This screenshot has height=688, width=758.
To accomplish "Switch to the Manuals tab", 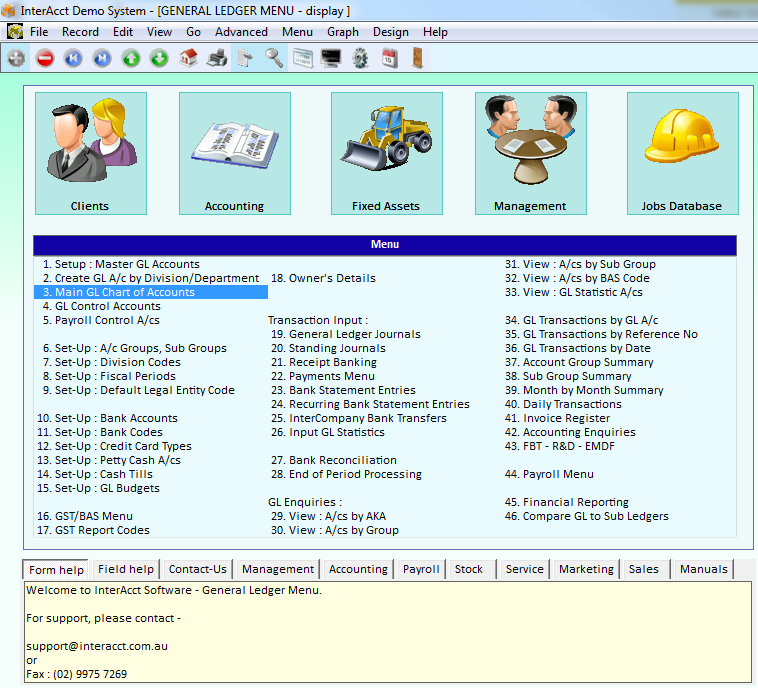I will [x=703, y=569].
